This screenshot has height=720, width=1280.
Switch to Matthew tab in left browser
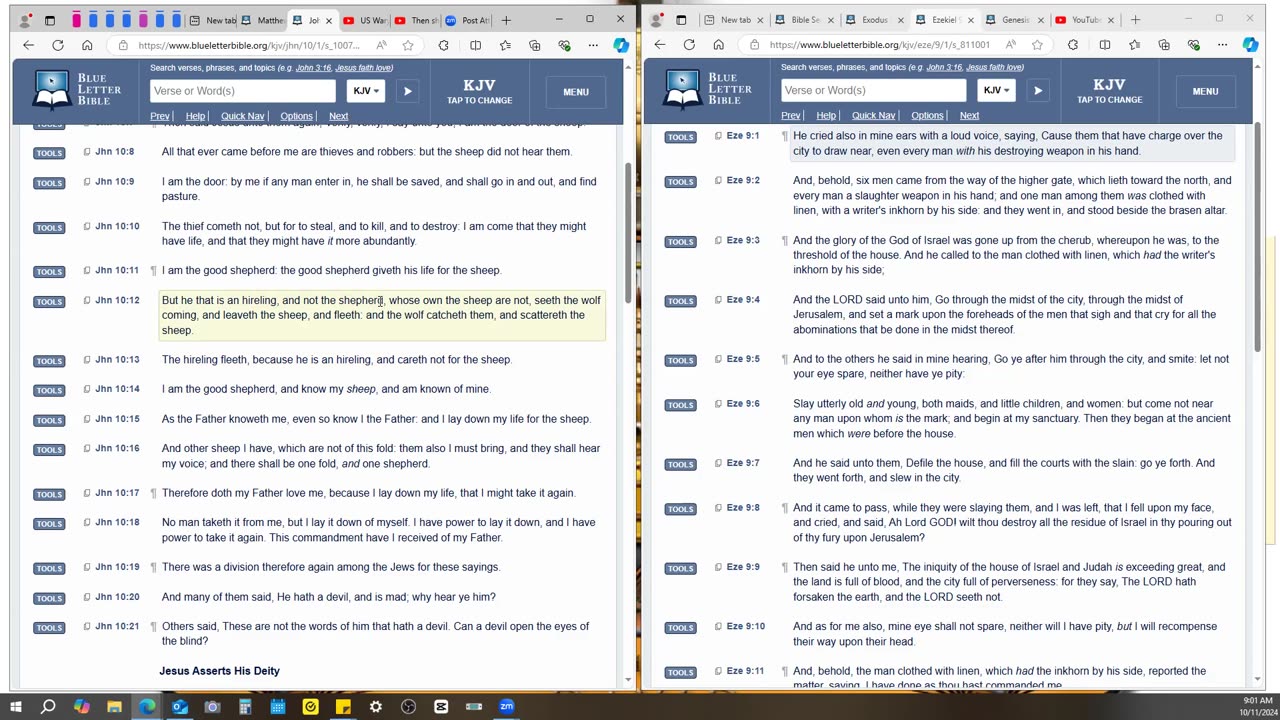point(264,20)
